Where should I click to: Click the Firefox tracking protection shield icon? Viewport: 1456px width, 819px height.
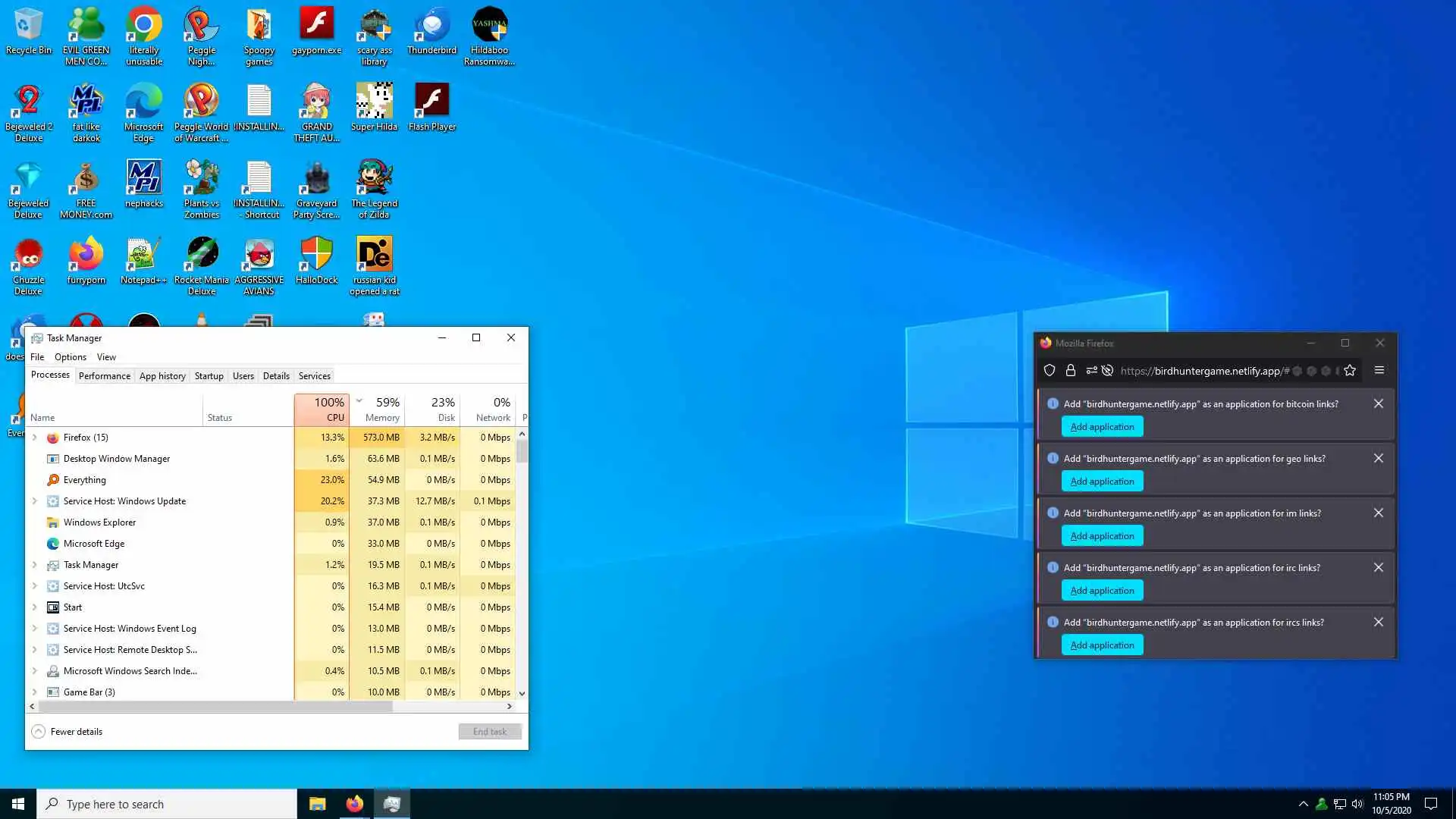[x=1050, y=371]
